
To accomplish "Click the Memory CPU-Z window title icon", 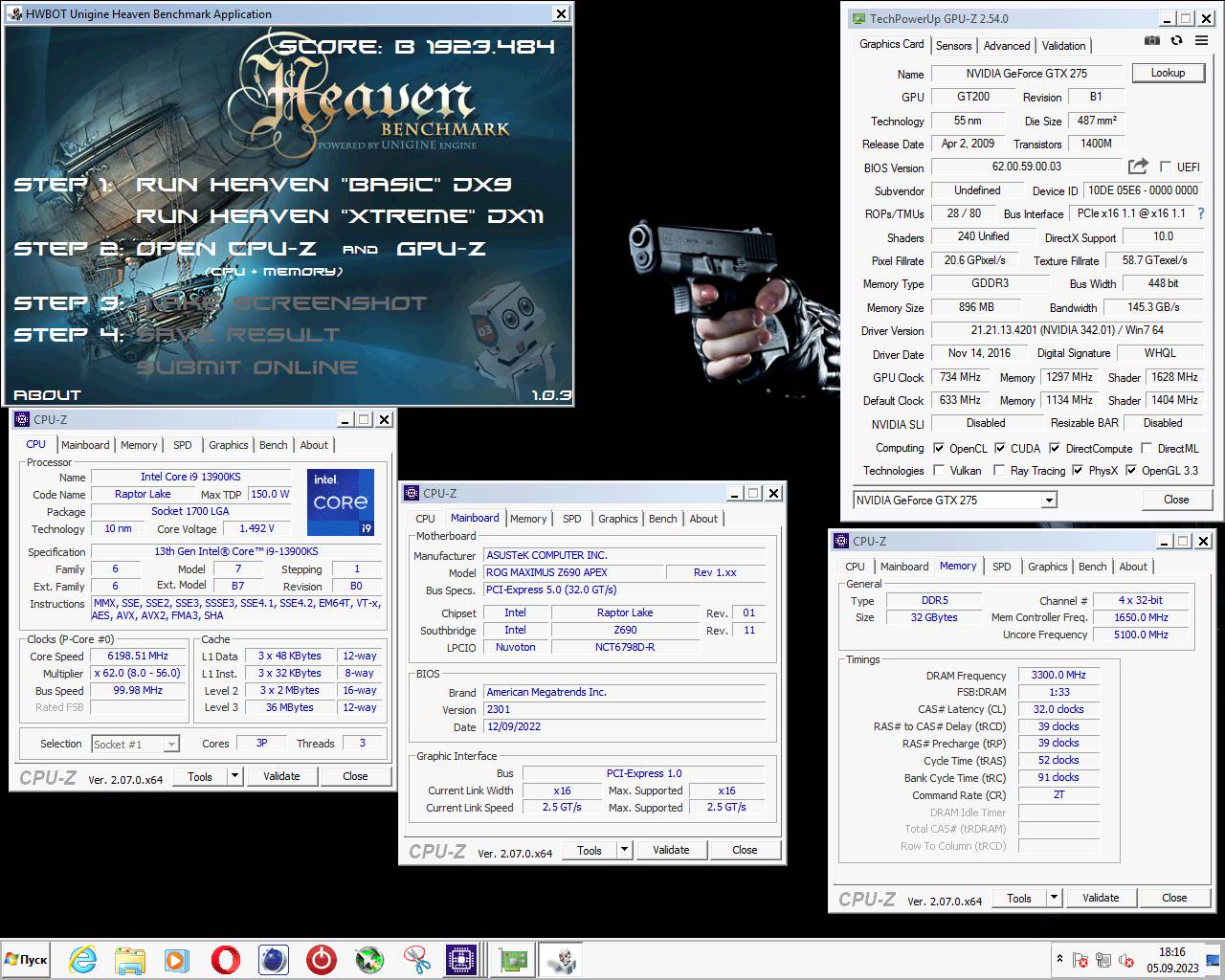I will [x=842, y=541].
